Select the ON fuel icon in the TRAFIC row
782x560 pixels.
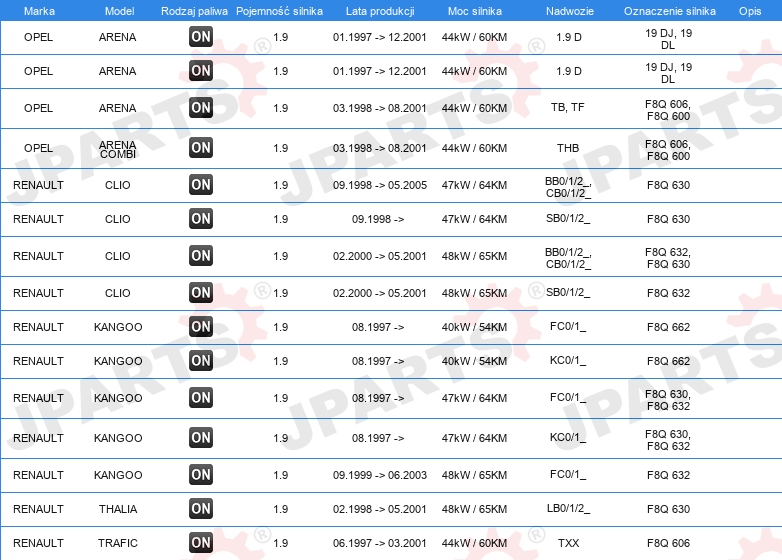point(201,543)
